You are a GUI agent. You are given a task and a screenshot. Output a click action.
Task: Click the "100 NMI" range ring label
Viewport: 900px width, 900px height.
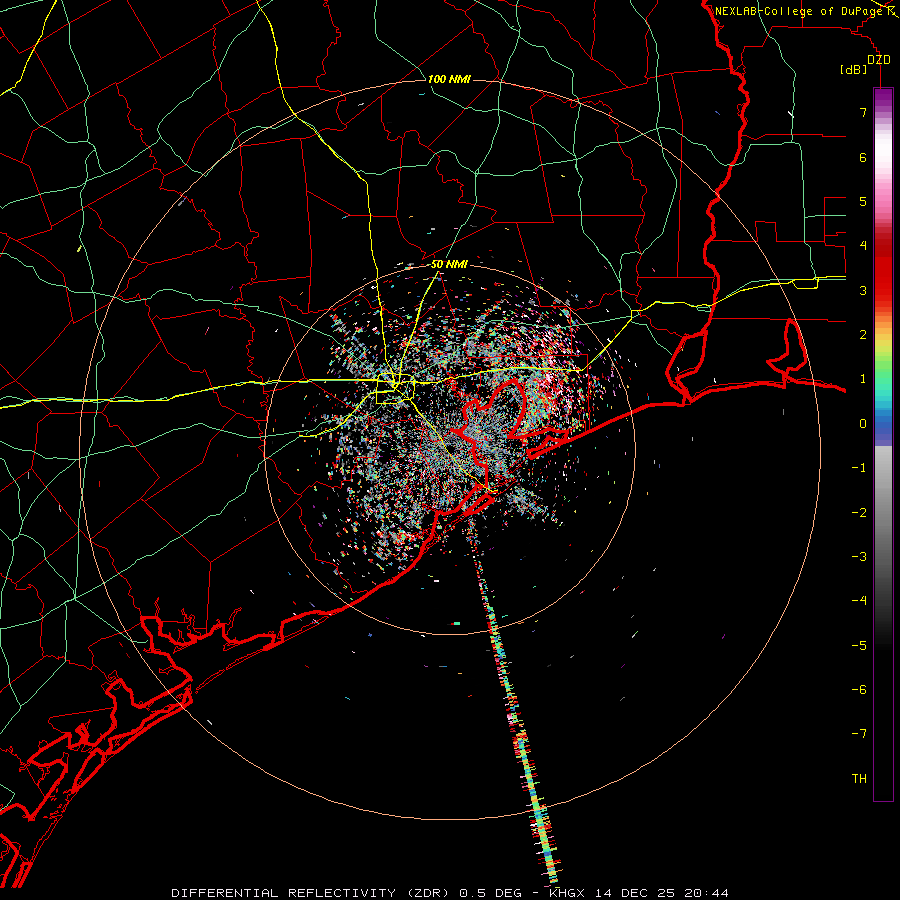[449, 79]
